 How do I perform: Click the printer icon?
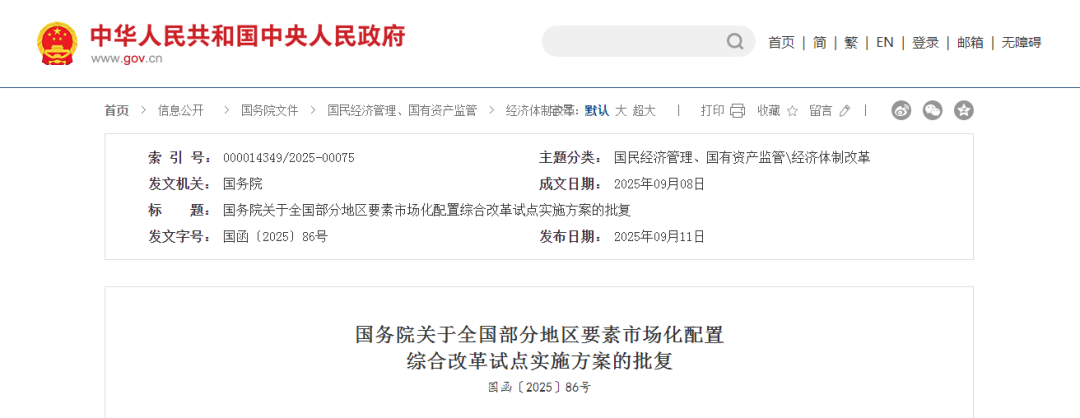coord(738,111)
